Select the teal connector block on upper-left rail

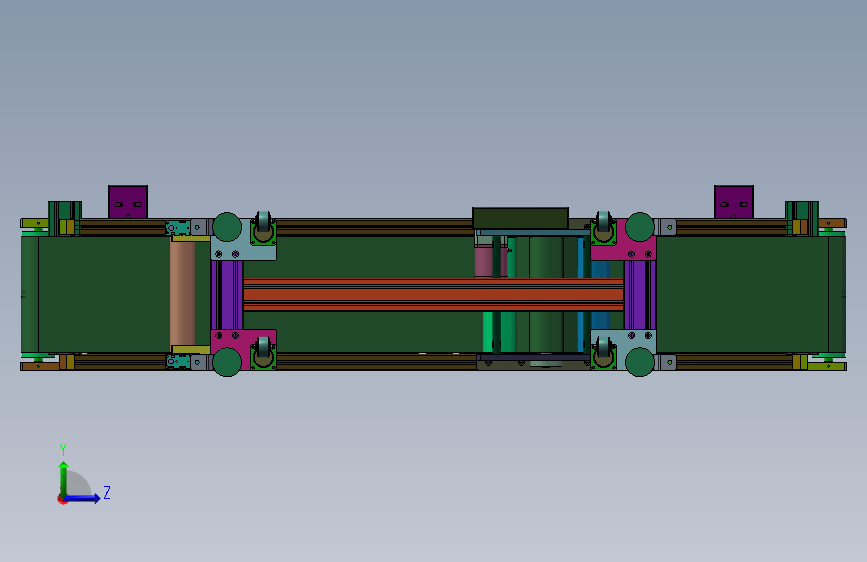(x=177, y=227)
